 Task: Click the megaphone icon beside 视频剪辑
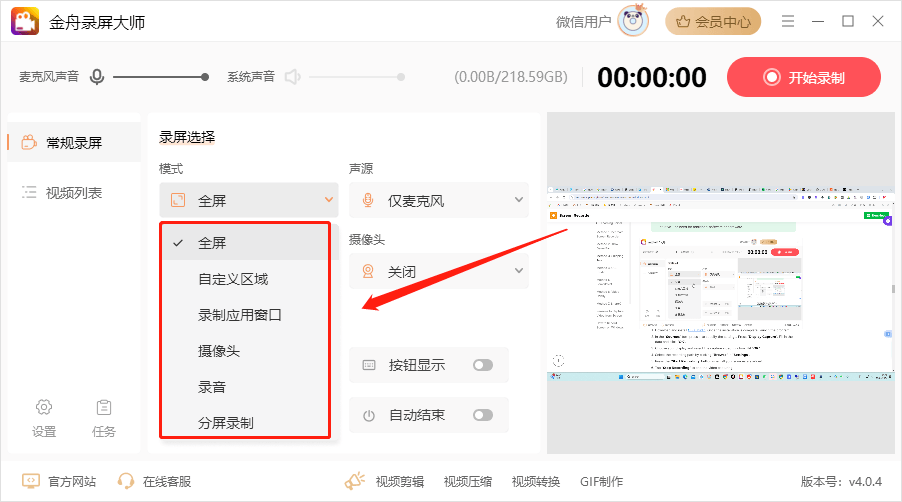point(355,481)
